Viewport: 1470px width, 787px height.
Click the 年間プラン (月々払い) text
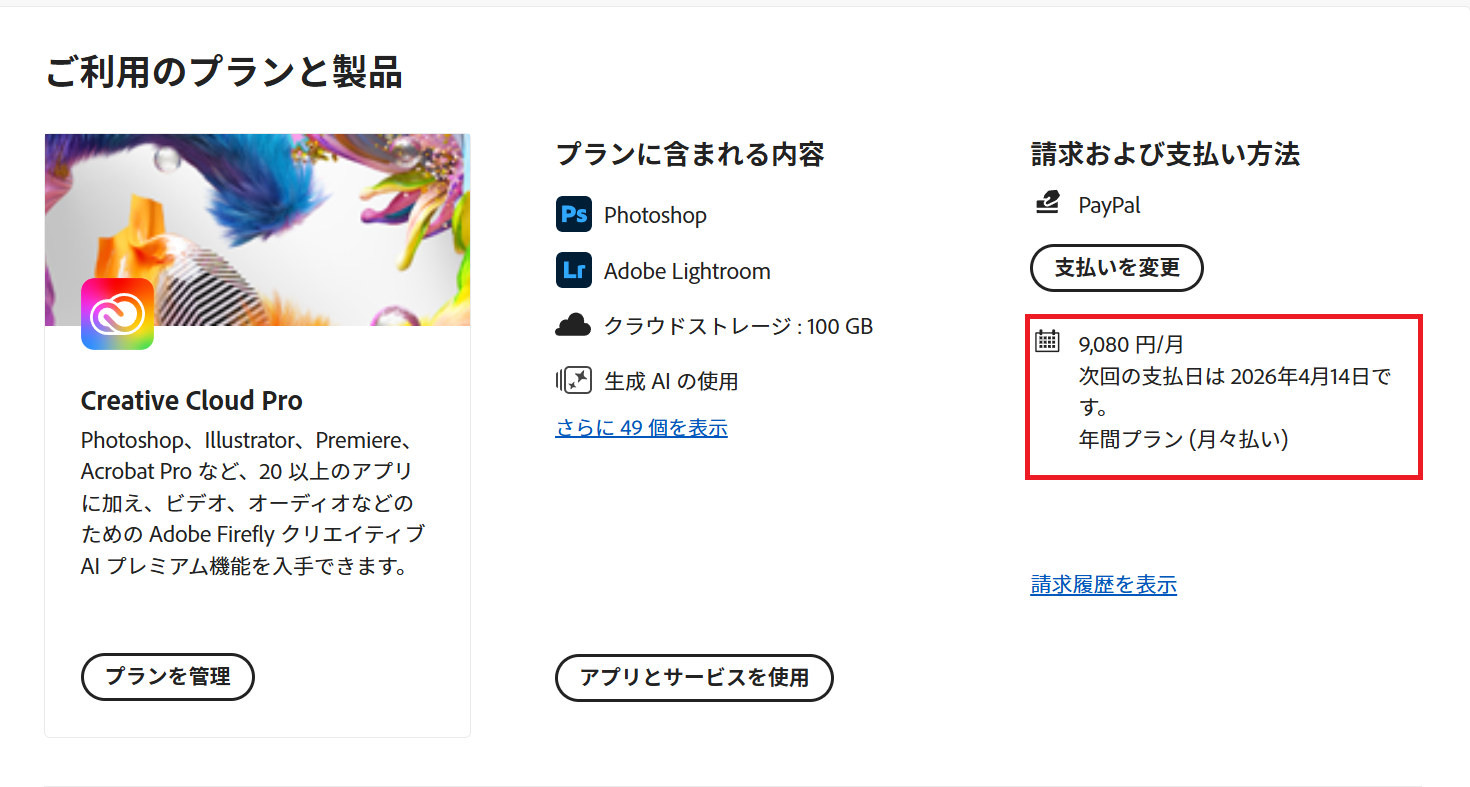1183,439
